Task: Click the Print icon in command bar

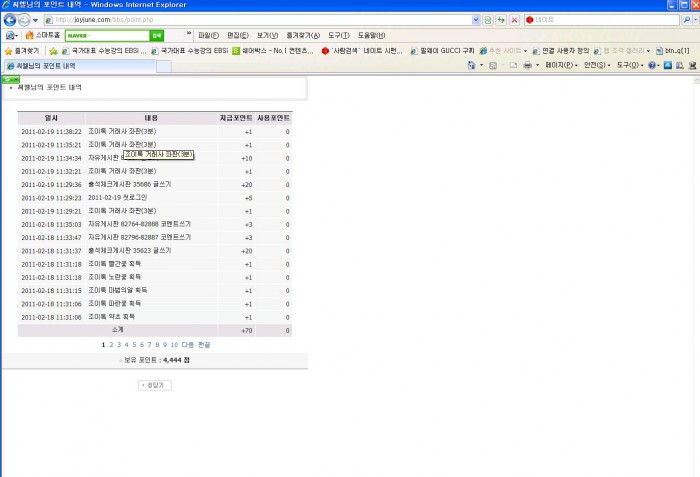Action: pos(526,65)
